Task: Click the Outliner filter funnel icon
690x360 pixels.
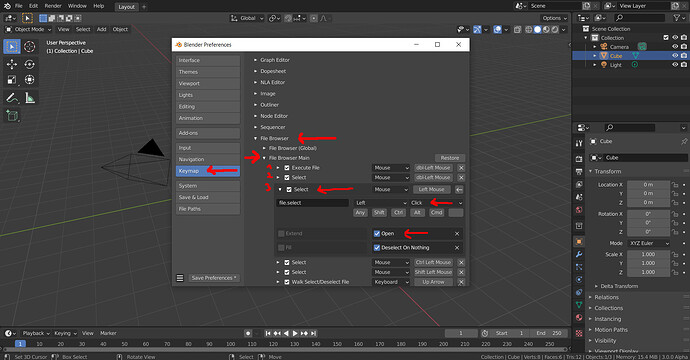Action: (677, 18)
